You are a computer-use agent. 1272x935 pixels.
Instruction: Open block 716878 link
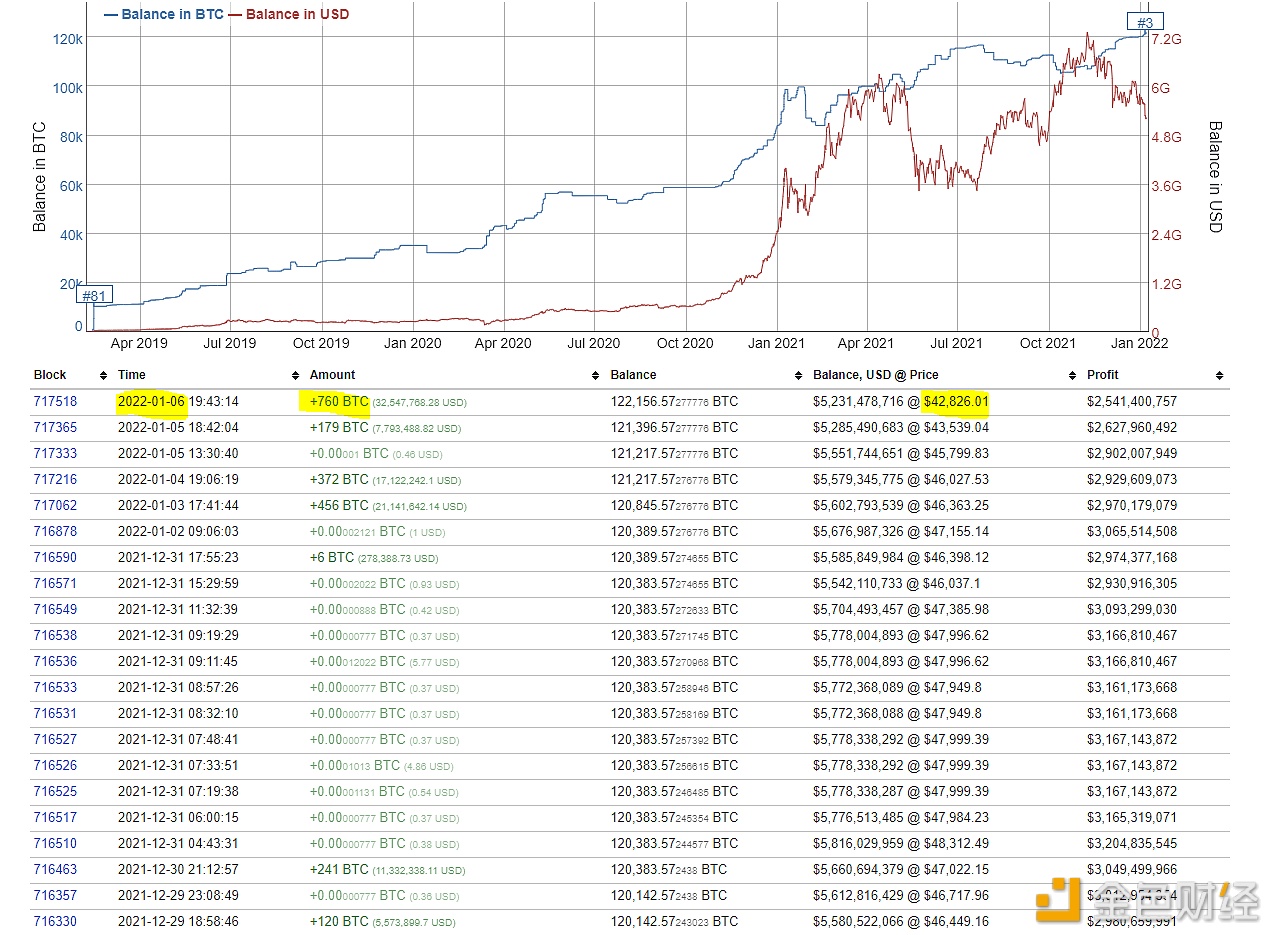[x=55, y=532]
